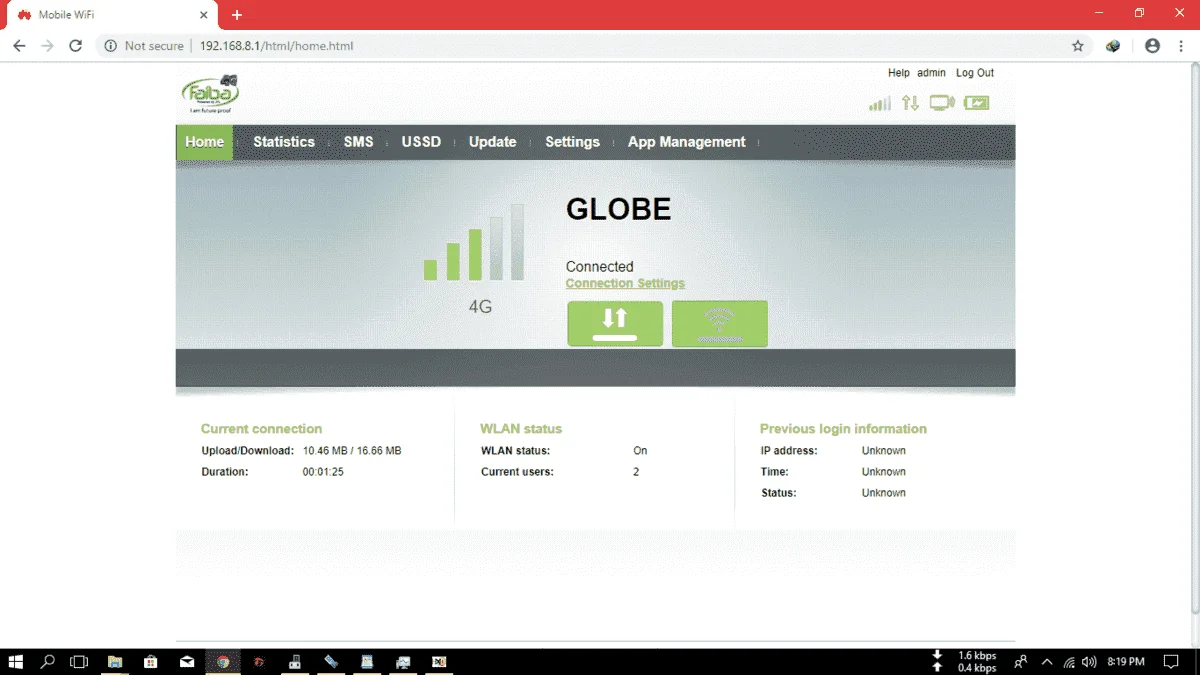Open the Statistics tab
Viewport: 1200px width, 675px height.
tap(284, 142)
